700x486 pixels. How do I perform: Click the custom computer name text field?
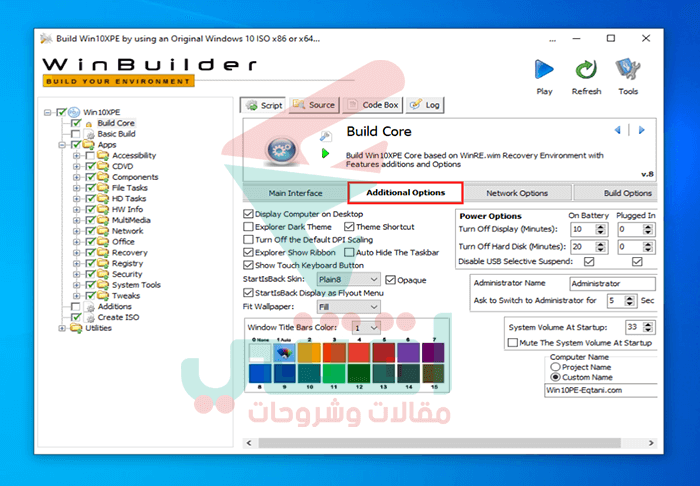click(601, 390)
